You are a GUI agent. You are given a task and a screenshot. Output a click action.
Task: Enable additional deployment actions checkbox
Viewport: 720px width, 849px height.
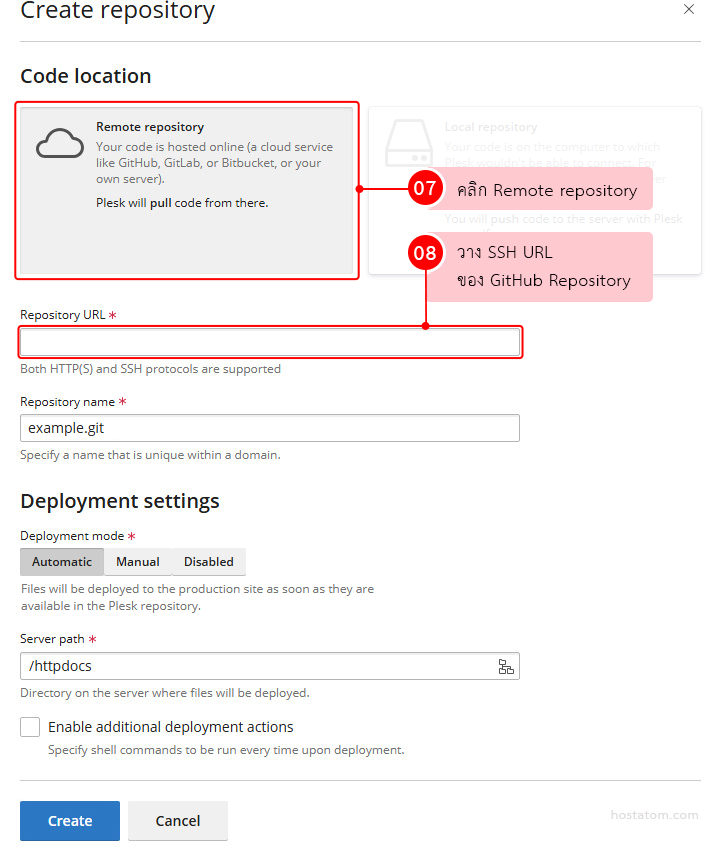[x=30, y=727]
